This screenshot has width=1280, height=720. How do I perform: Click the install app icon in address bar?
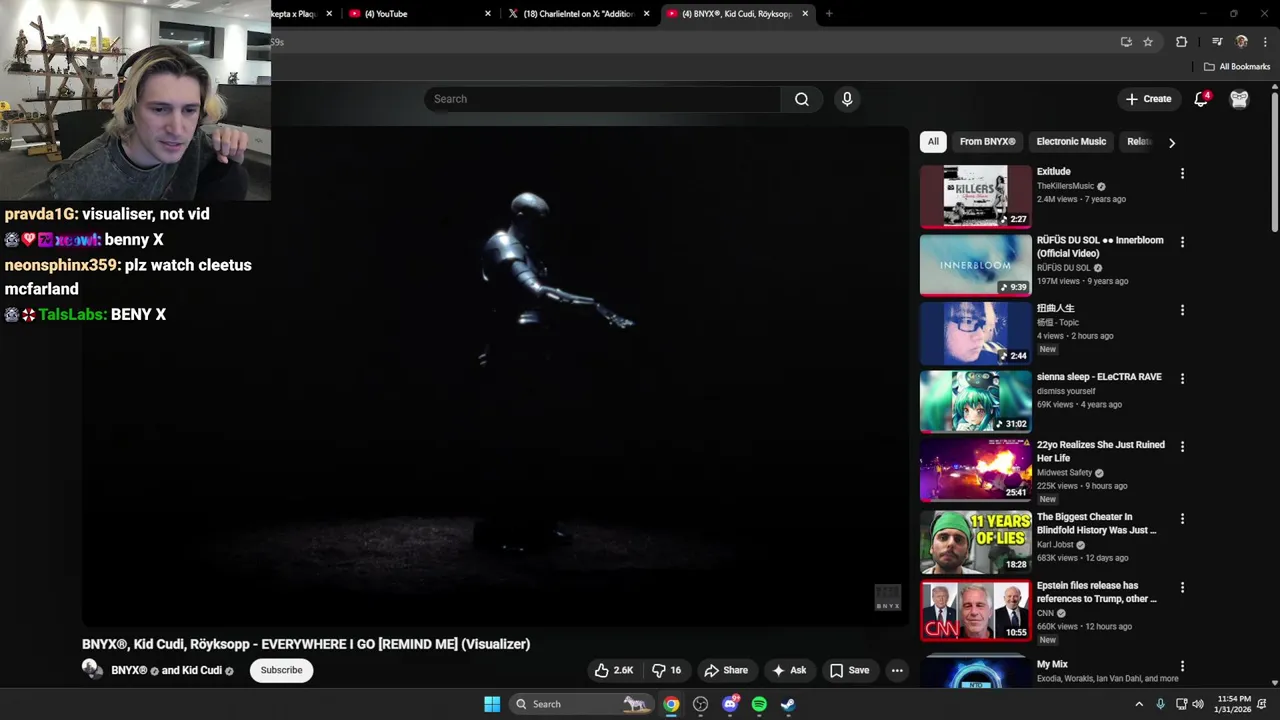pos(1126,42)
